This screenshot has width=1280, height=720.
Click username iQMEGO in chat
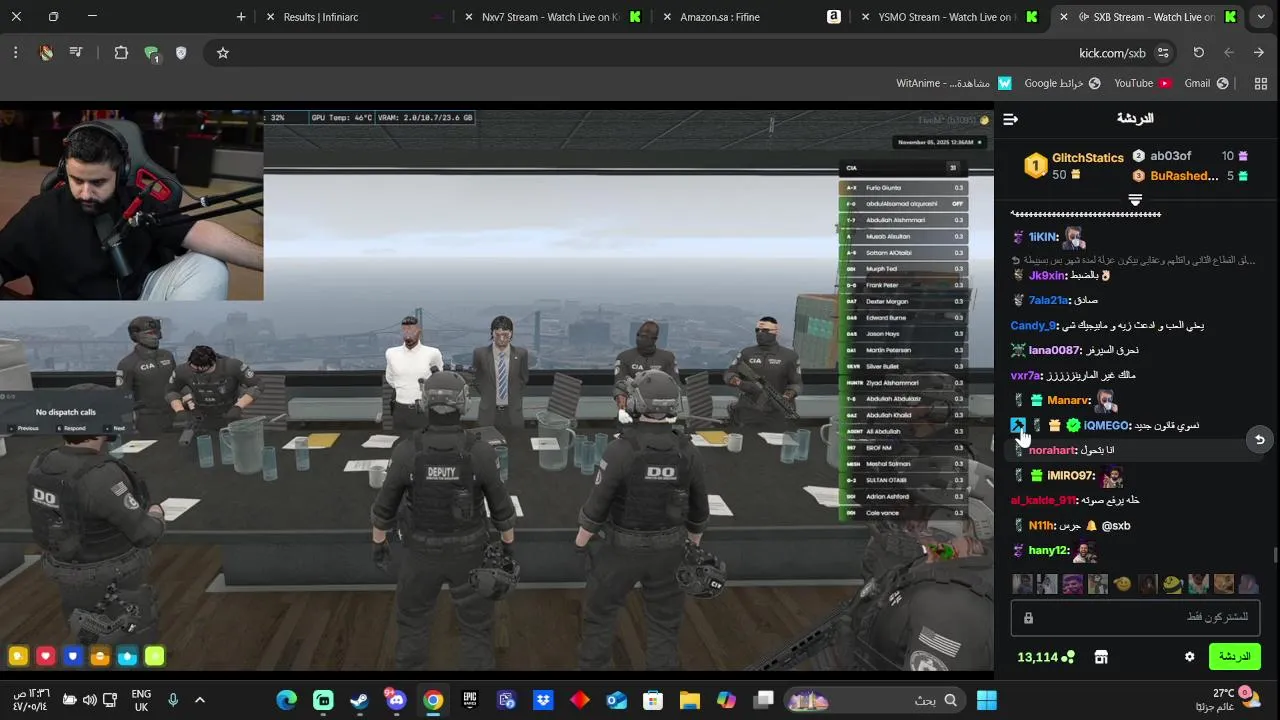coord(1107,426)
